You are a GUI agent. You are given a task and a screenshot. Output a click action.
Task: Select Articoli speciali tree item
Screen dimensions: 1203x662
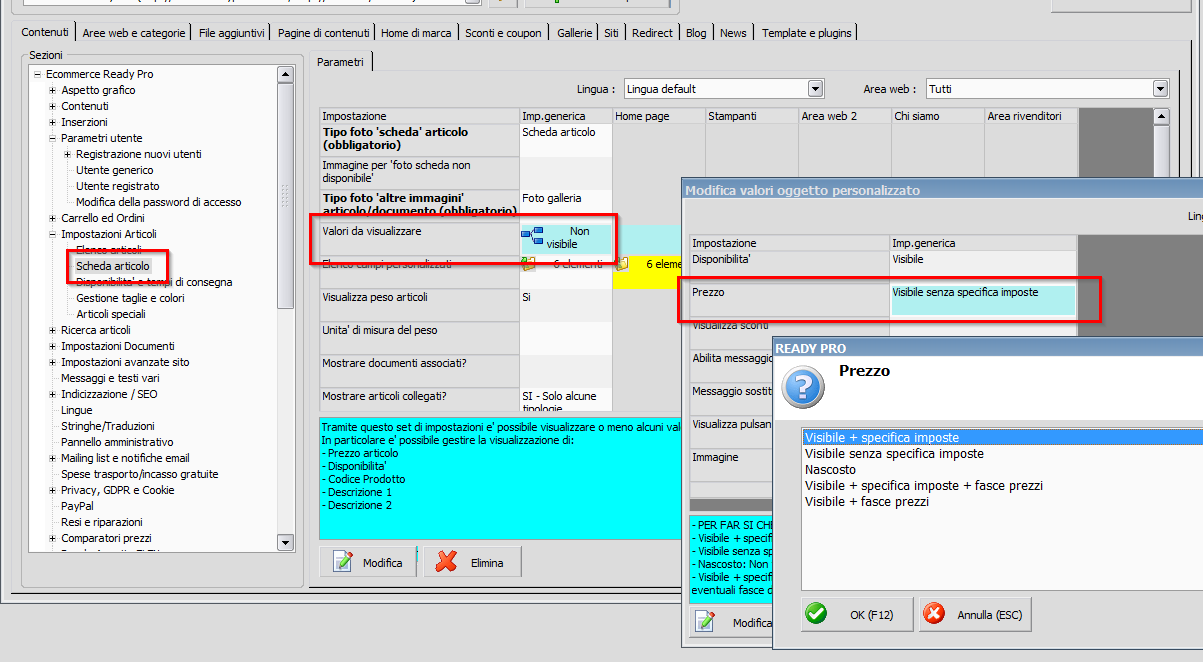click(111, 314)
